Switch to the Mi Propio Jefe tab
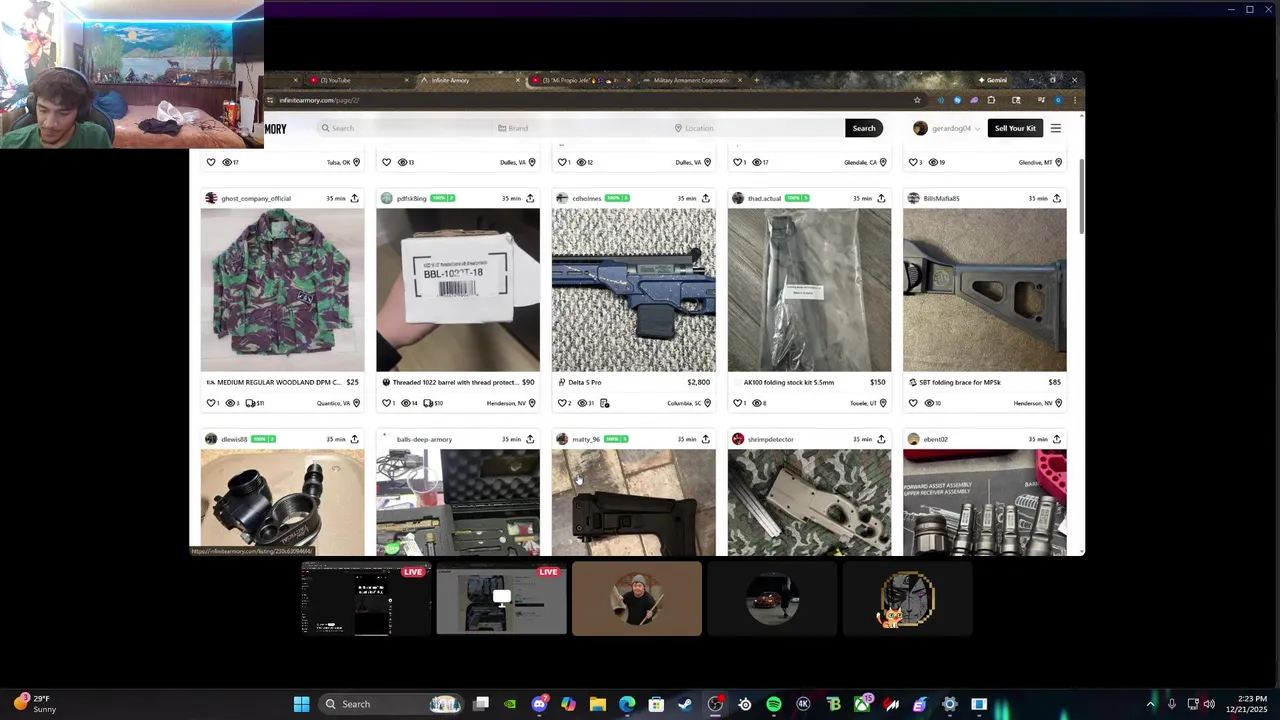 pos(582,80)
